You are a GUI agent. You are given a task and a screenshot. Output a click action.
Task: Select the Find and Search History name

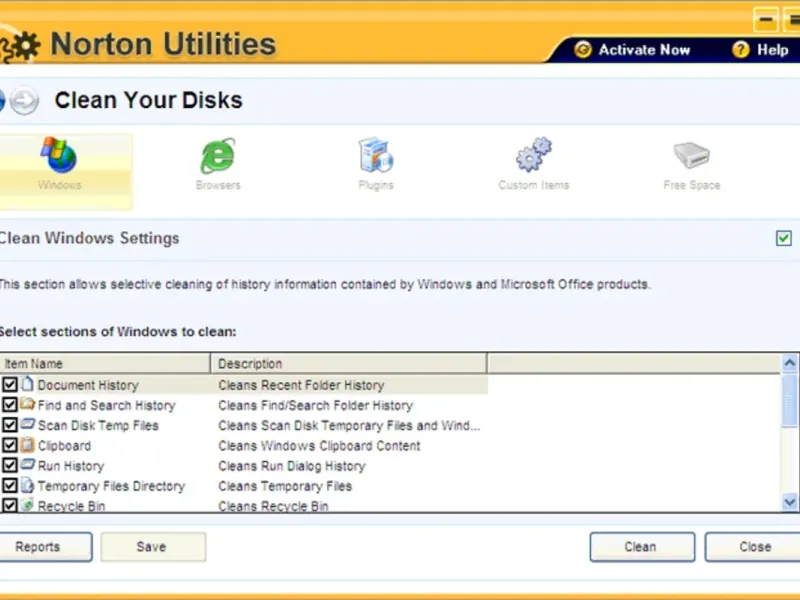[x=106, y=405]
